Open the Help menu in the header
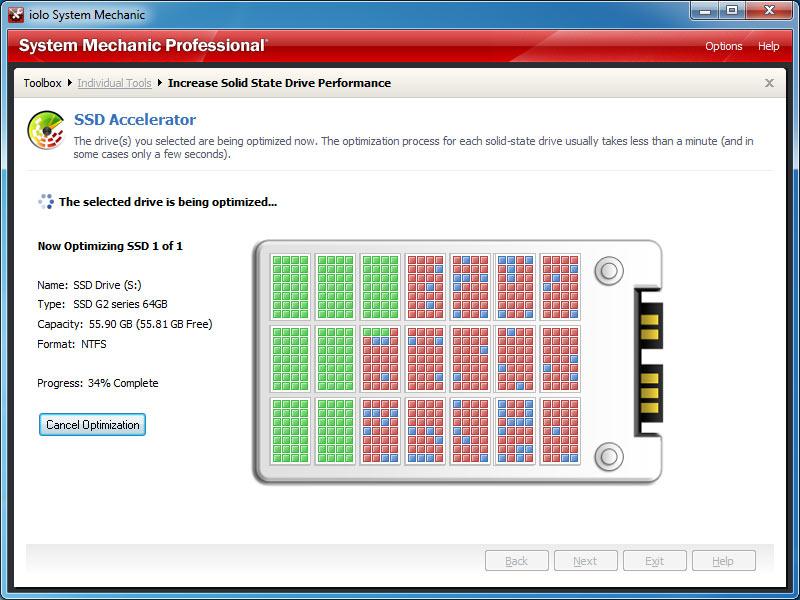 (768, 46)
